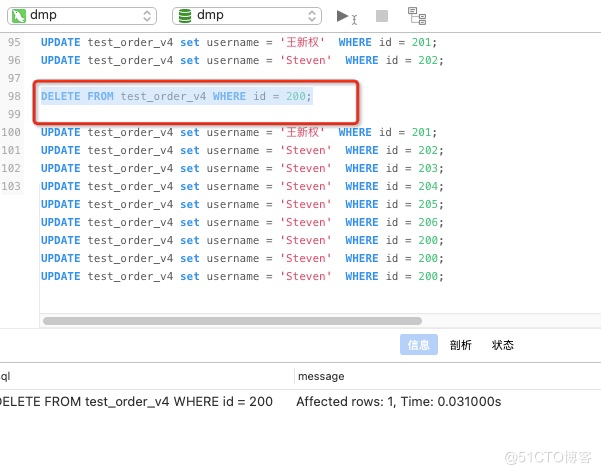Viewport: 601px width, 474px height.
Task: Click the 'Affected rows: 1, Time: 0.031000s' cell
Action: 399,402
